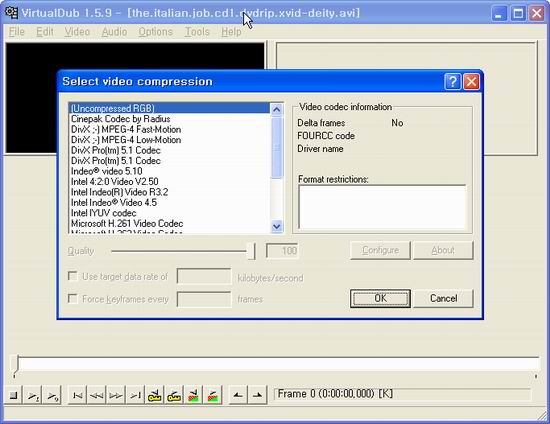Click the timeline position slider handle
The height and width of the screenshot is (424, 550).
pos(15,365)
